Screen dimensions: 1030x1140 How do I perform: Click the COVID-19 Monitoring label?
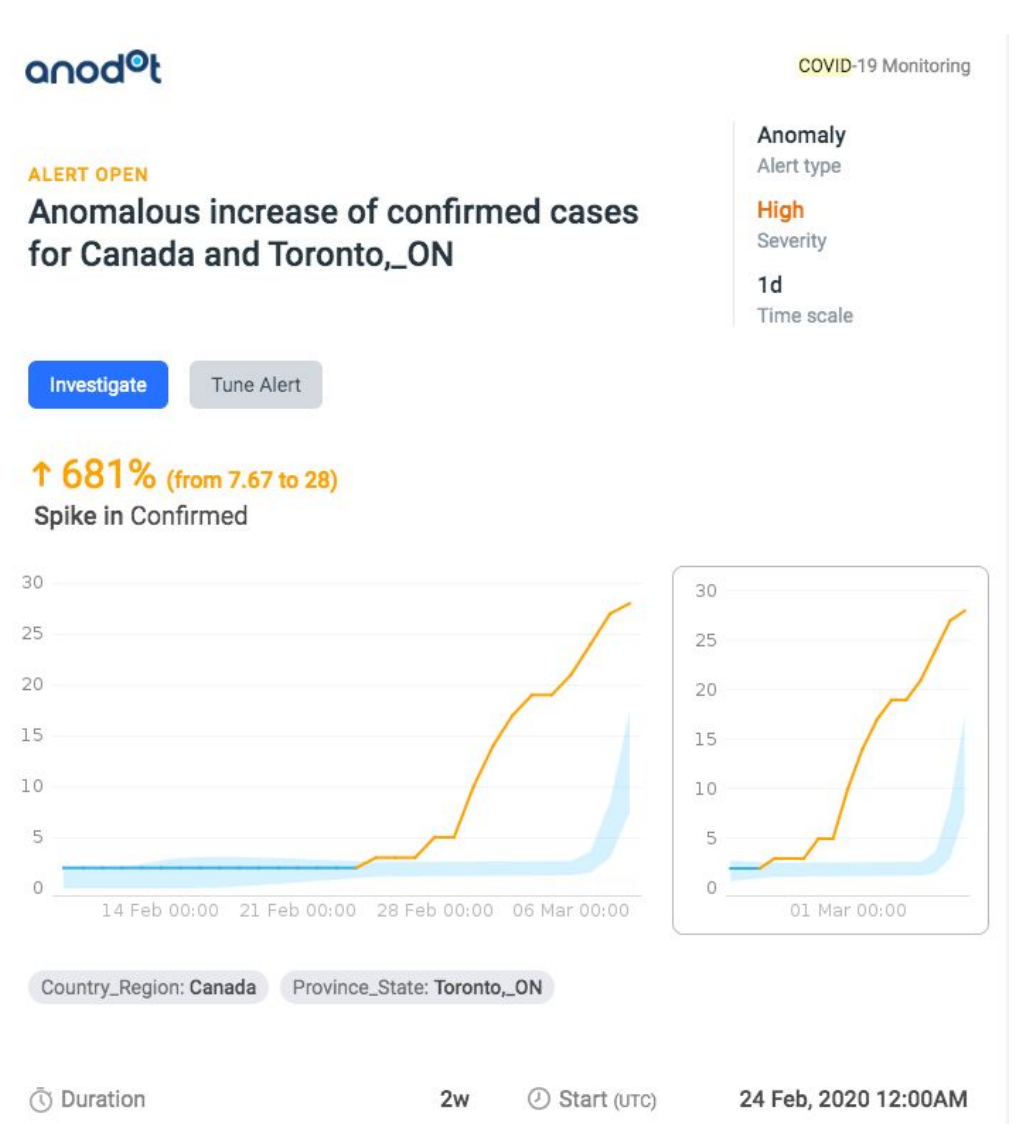[x=884, y=66]
